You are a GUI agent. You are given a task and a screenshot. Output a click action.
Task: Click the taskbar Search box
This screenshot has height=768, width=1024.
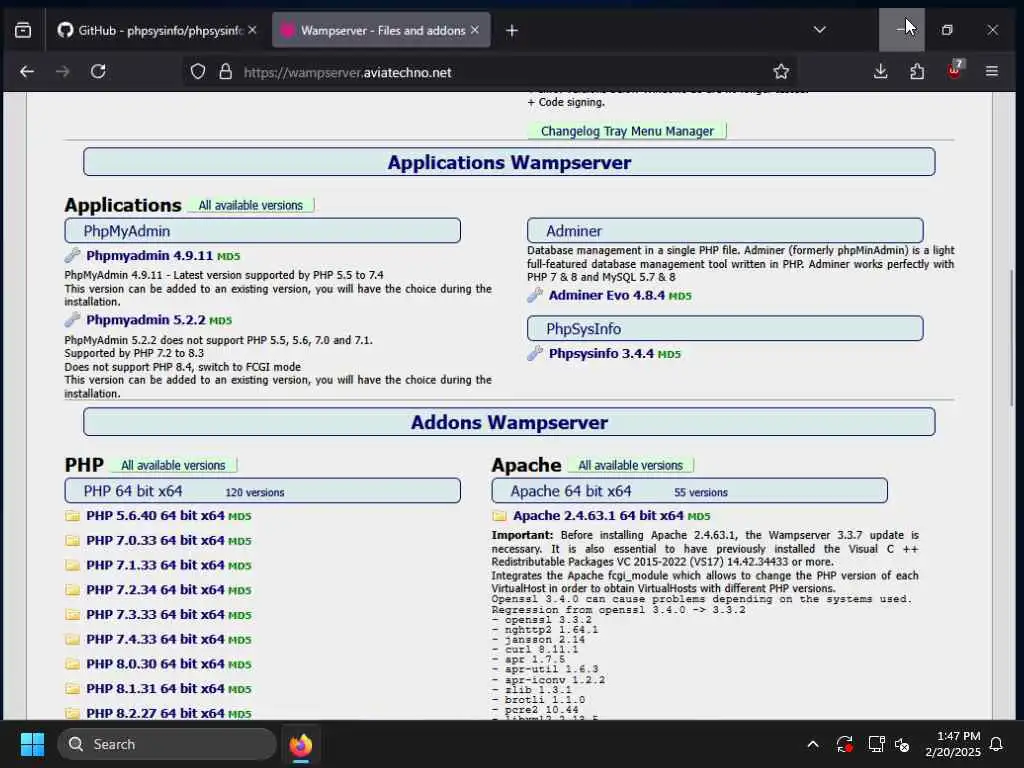pyautogui.click(x=167, y=744)
